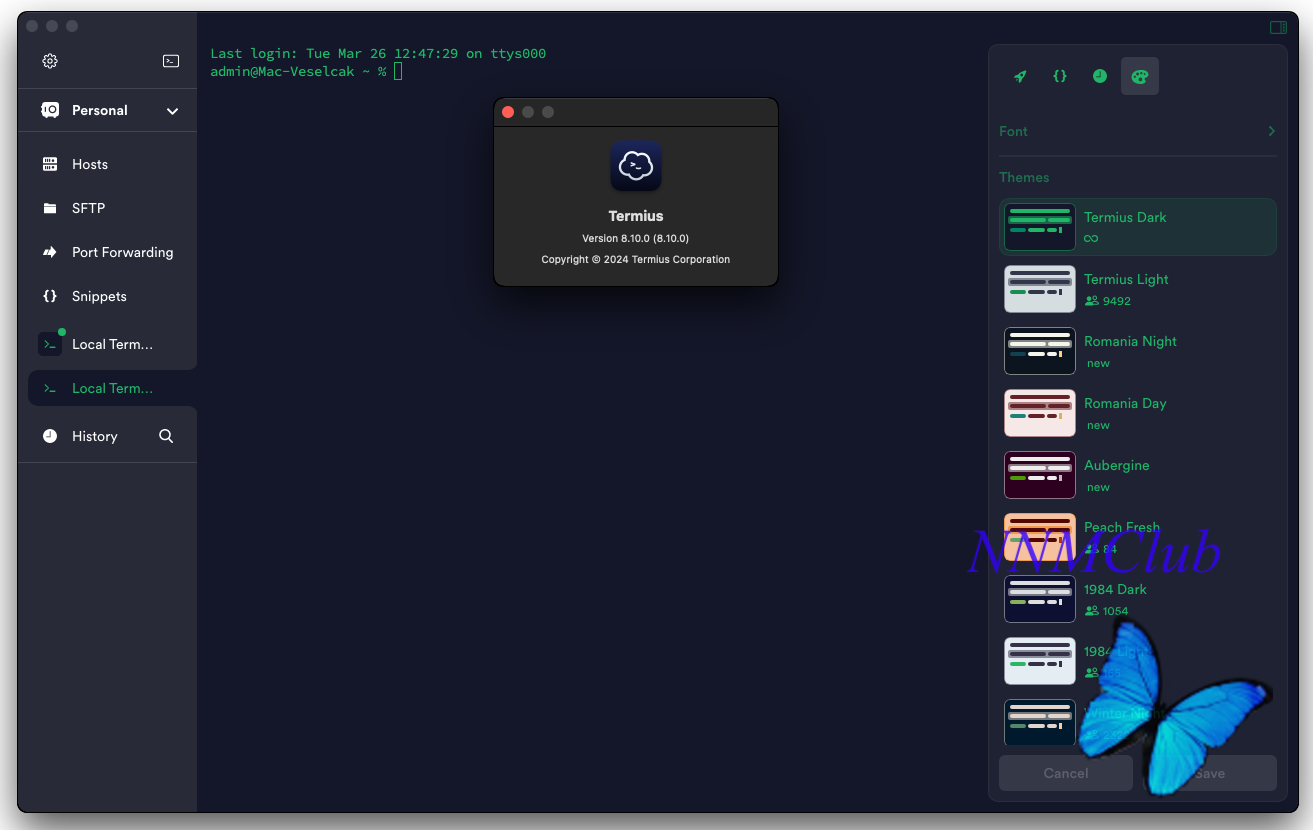
Task: Toggle the side panel icon in top-right corner
Action: pyautogui.click(x=1278, y=27)
